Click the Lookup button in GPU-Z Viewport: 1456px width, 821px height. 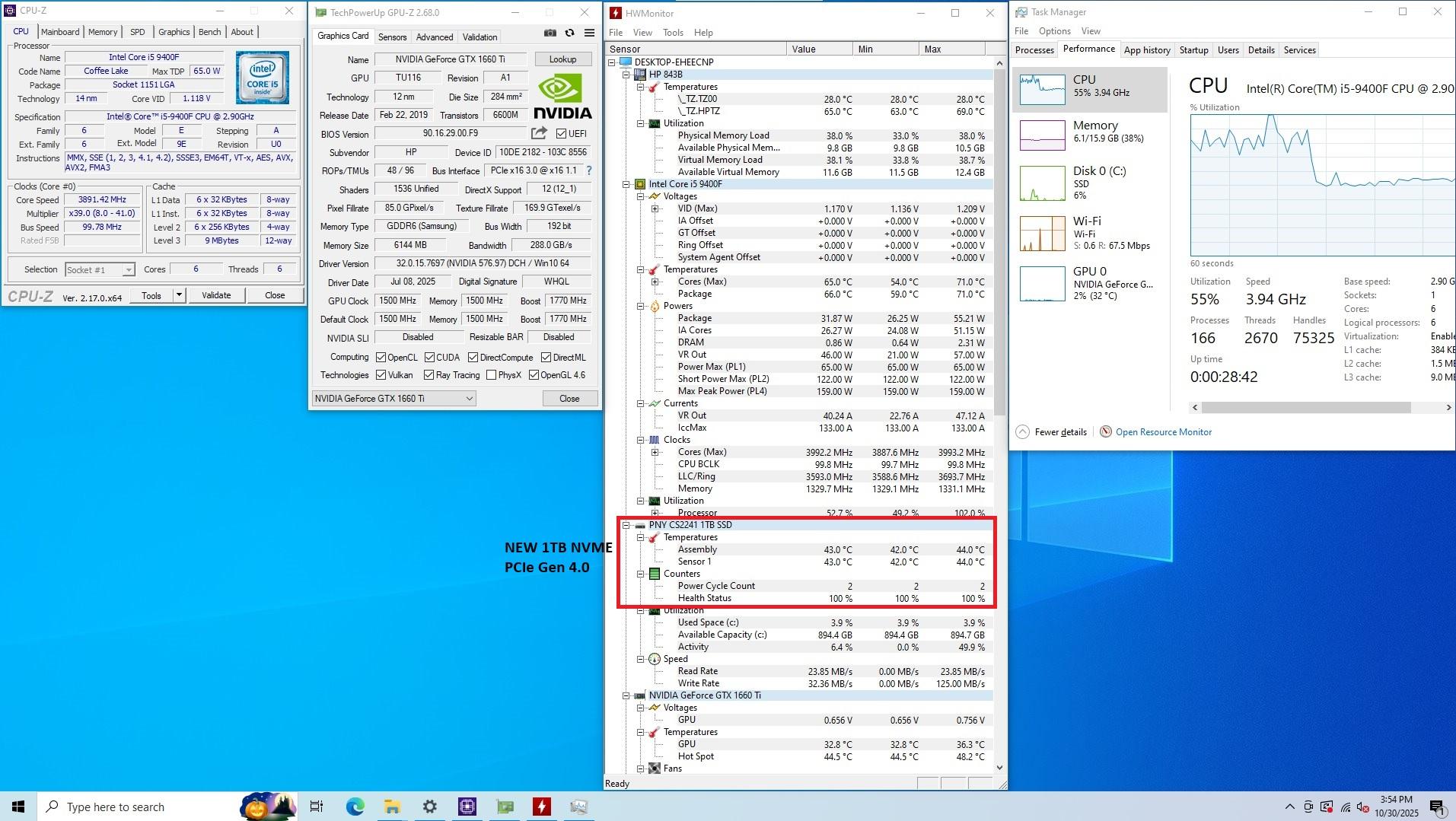(562, 59)
